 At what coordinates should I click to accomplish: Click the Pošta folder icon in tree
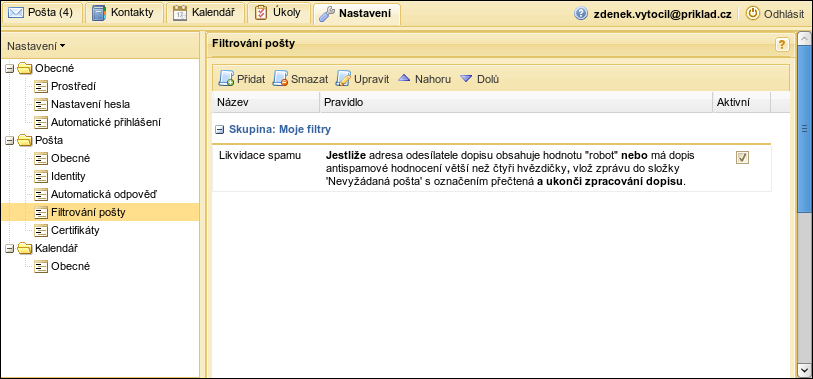coord(24,141)
